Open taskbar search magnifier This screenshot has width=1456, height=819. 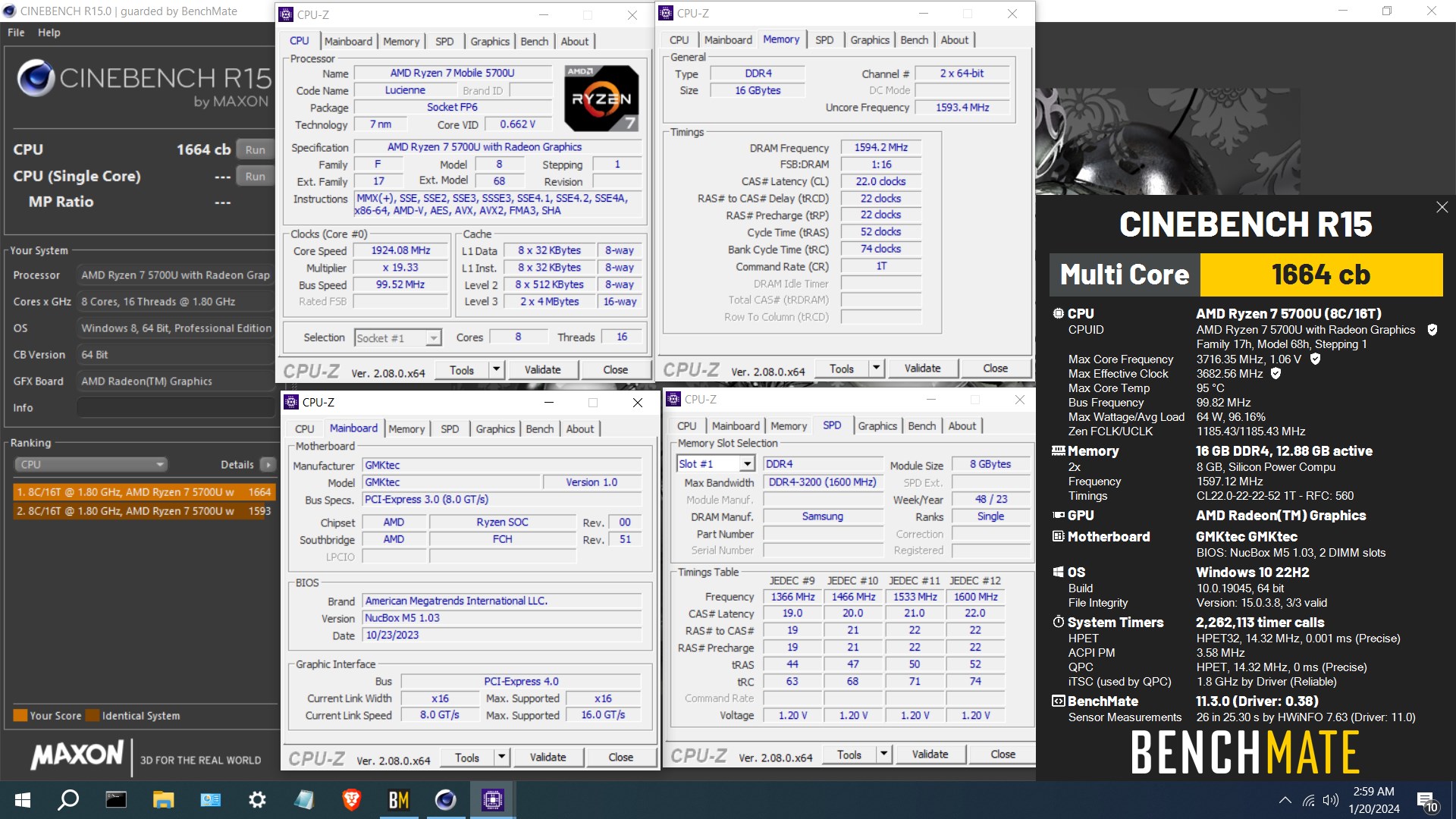[x=68, y=800]
